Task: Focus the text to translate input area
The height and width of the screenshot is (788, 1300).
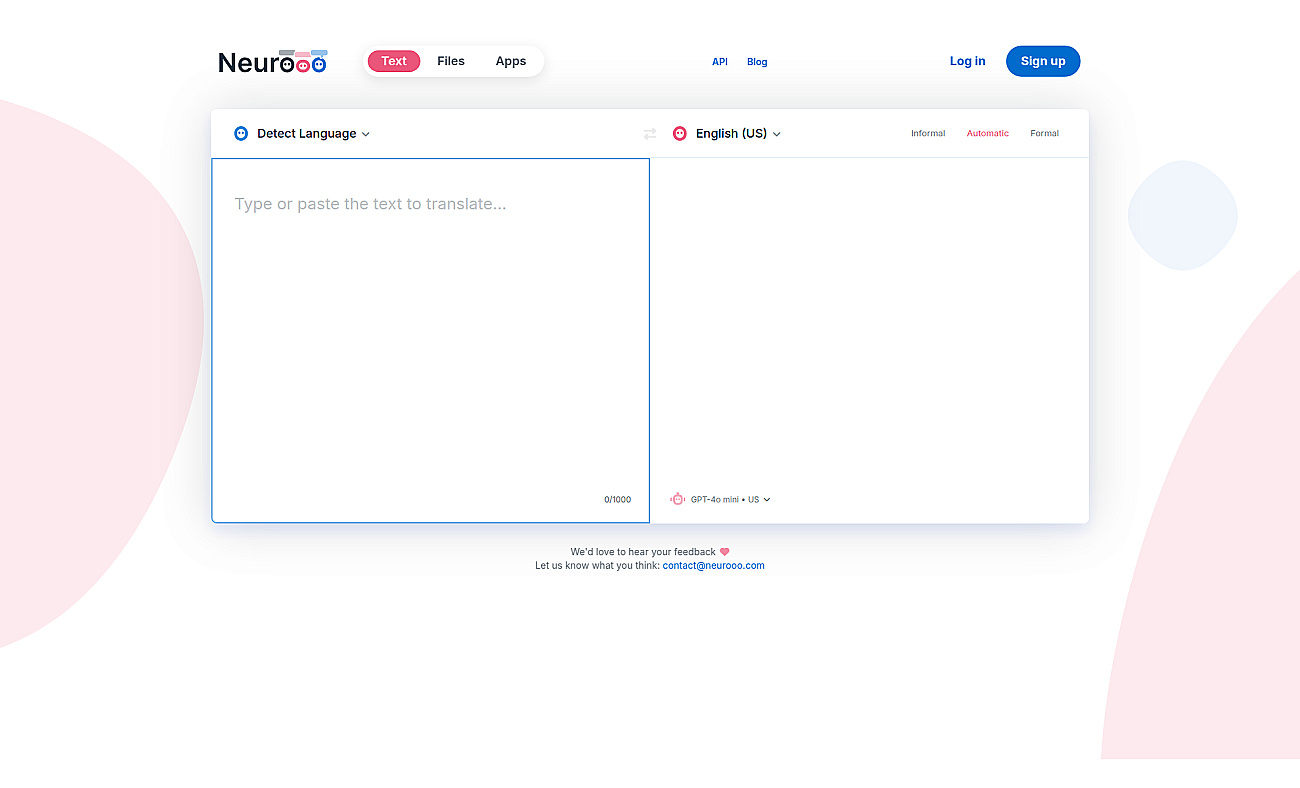Action: tap(430, 340)
